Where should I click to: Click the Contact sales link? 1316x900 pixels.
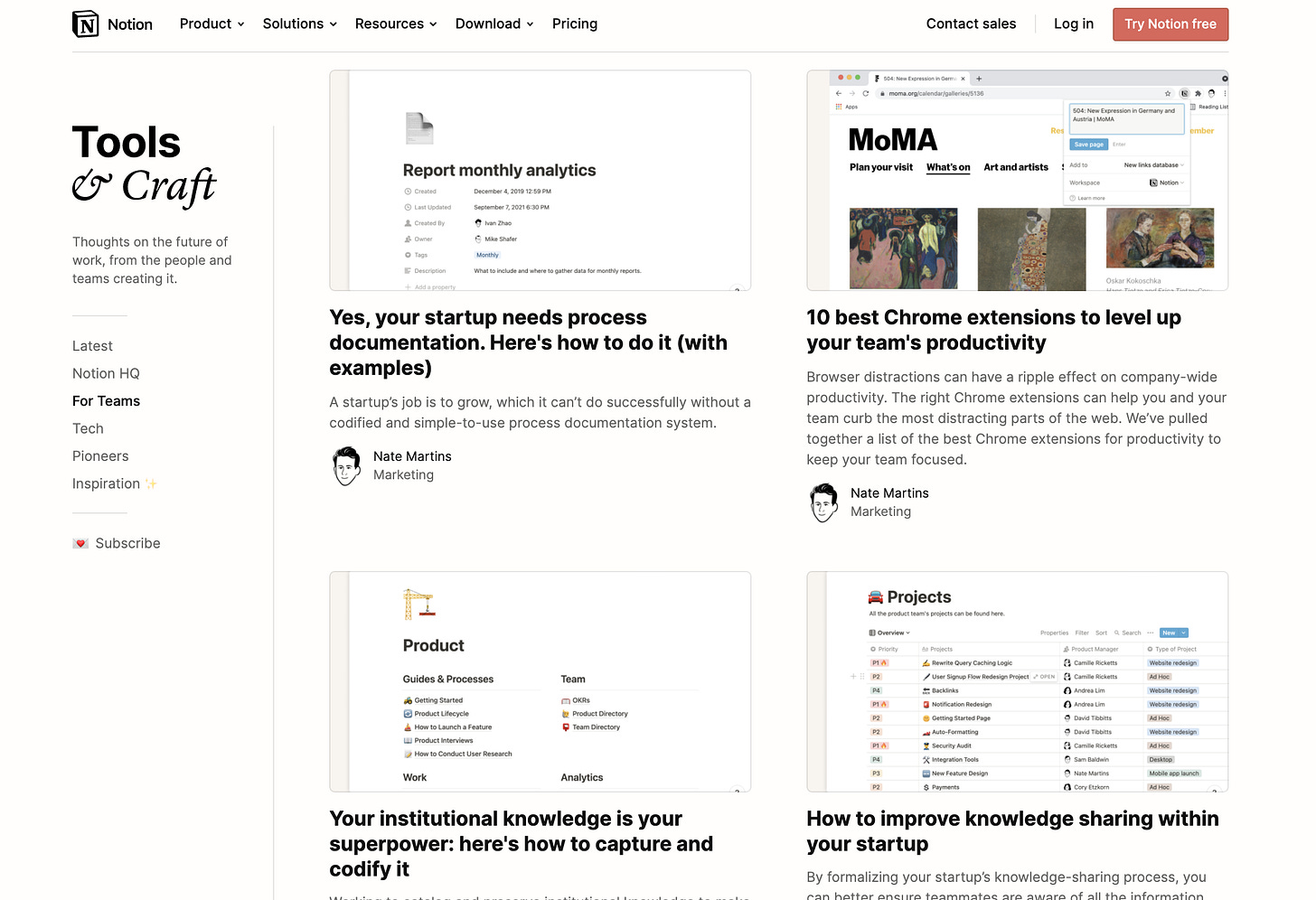pyautogui.click(x=971, y=23)
